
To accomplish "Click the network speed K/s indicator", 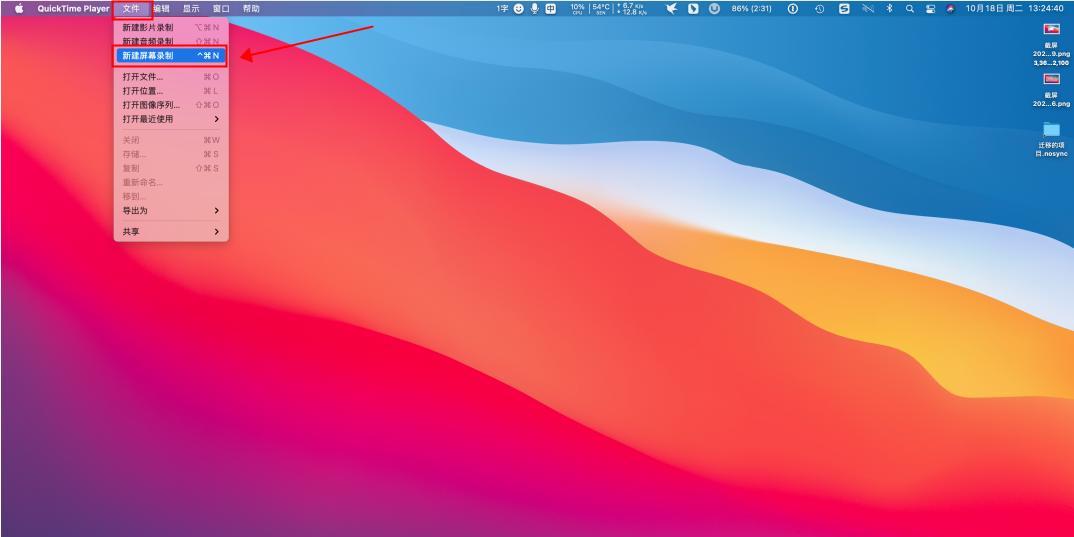I will [x=632, y=9].
